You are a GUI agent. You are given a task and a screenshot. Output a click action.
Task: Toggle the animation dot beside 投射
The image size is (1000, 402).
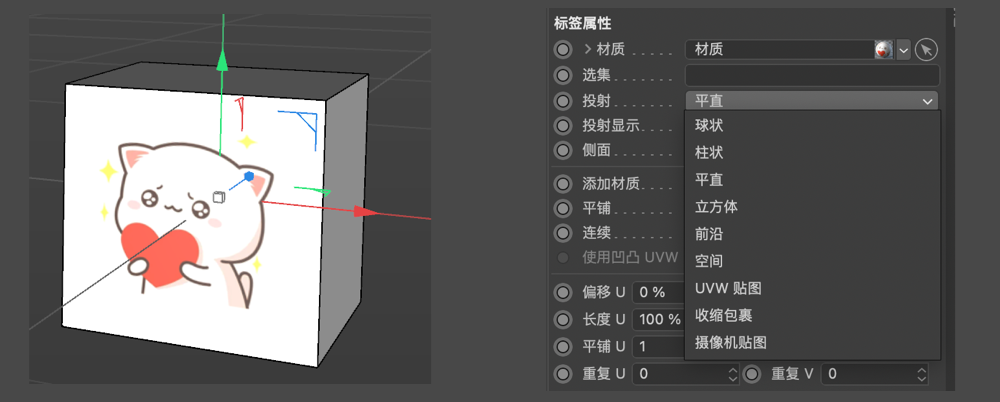tap(562, 101)
